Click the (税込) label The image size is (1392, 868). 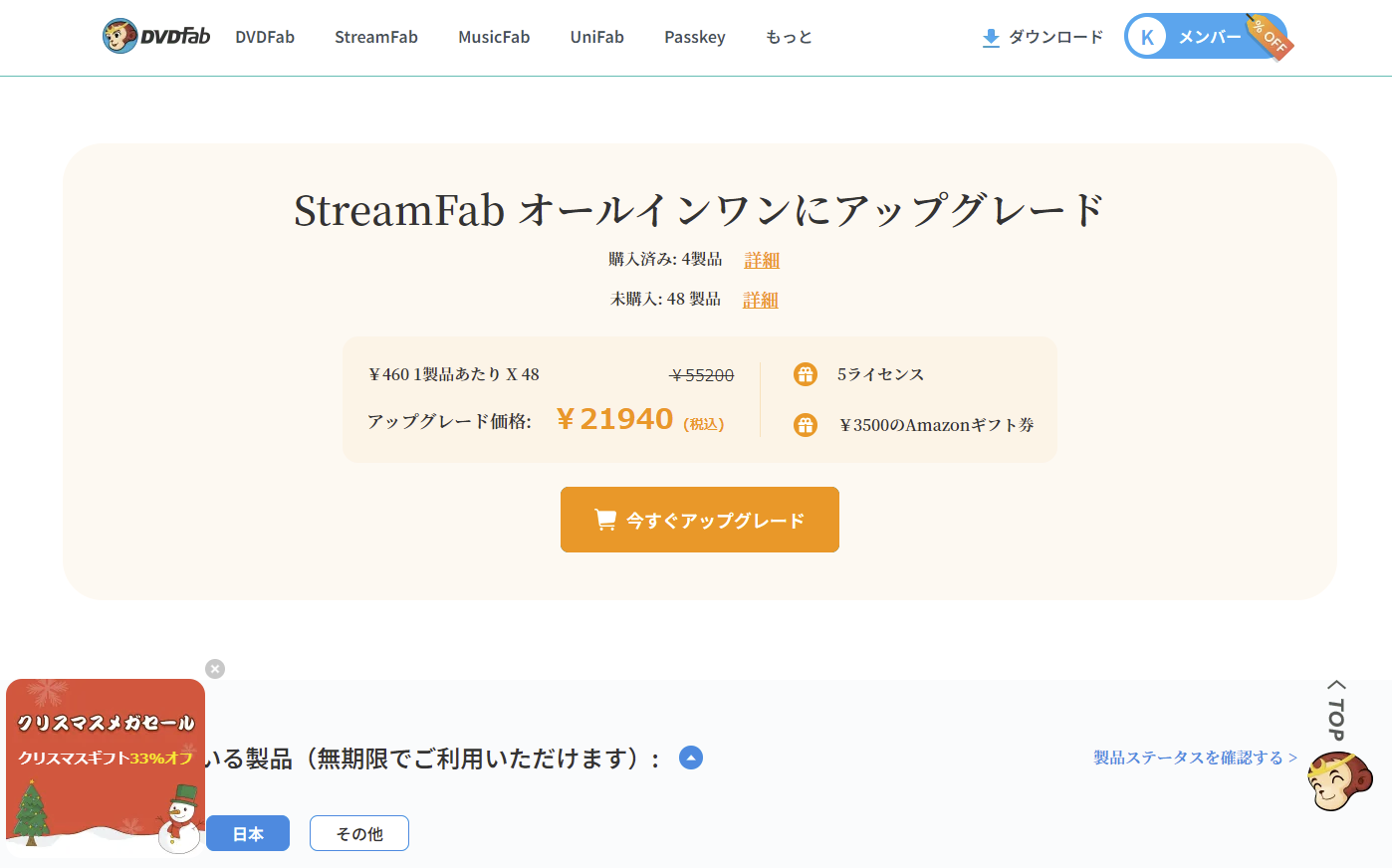click(x=704, y=424)
